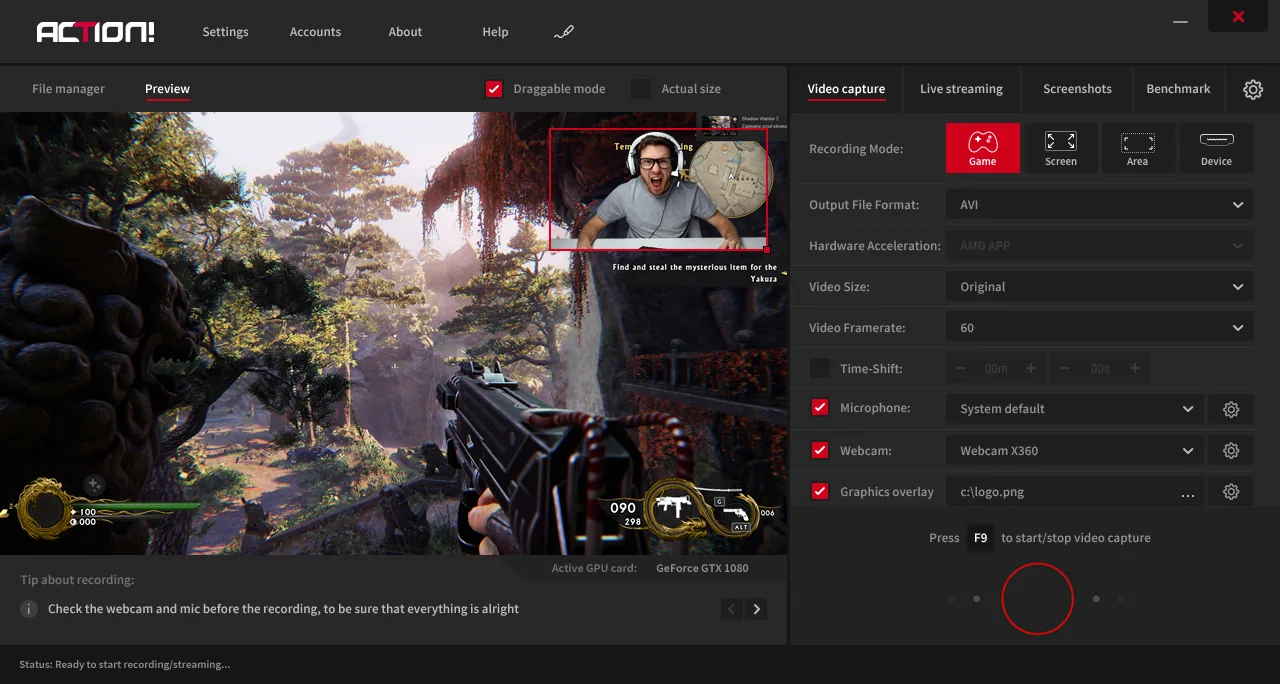
Task: Open About menu
Action: pyautogui.click(x=405, y=32)
